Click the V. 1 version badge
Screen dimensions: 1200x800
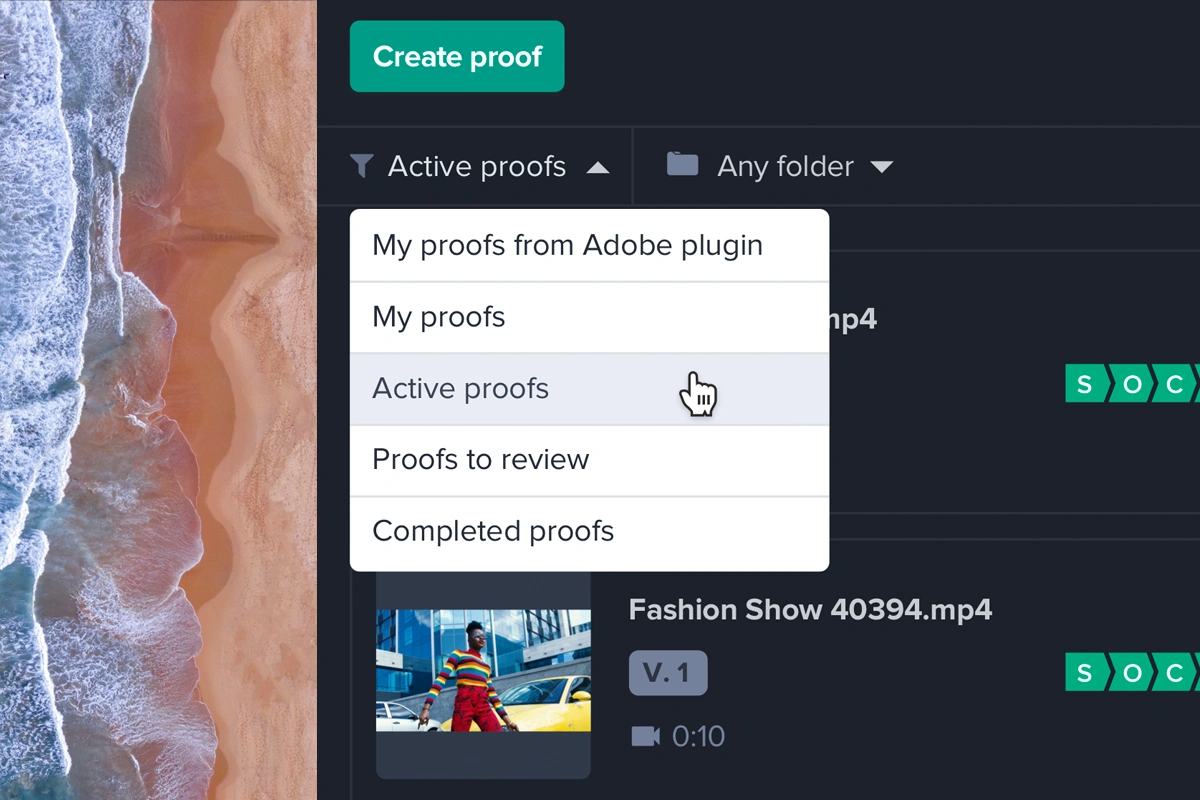[x=667, y=673]
